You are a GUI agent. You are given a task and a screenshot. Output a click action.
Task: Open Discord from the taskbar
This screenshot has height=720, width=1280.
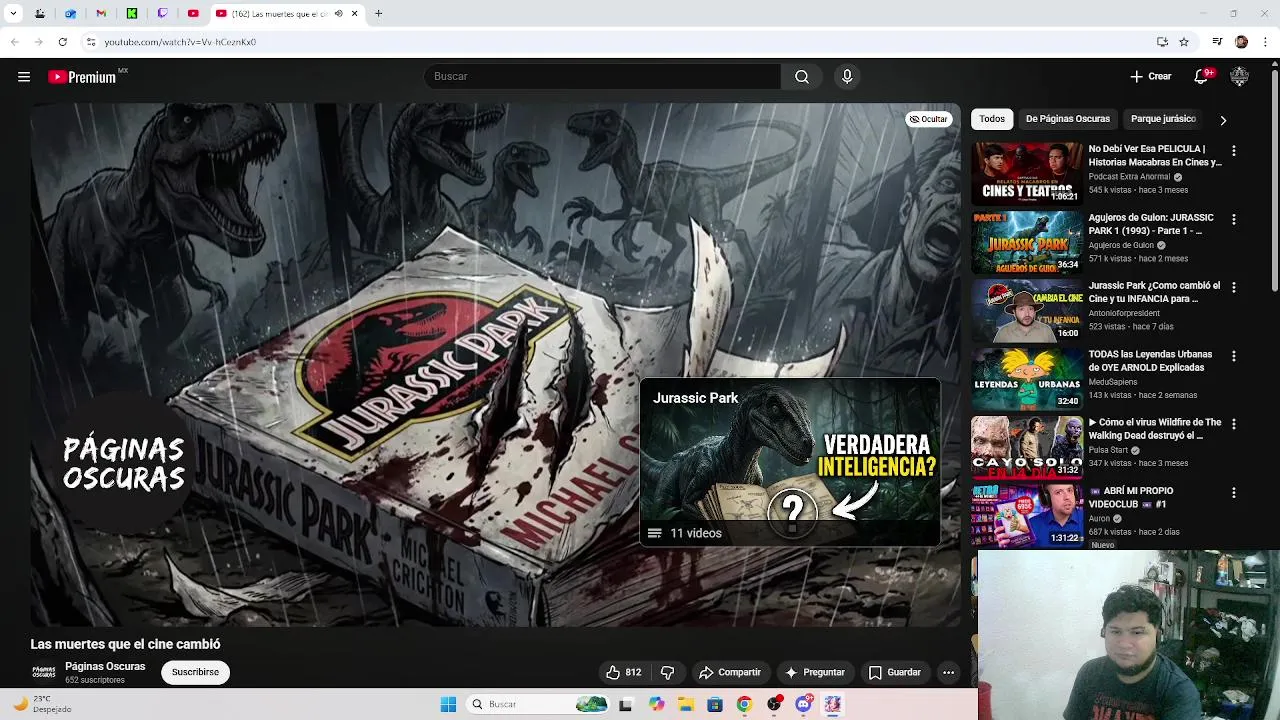pos(803,704)
